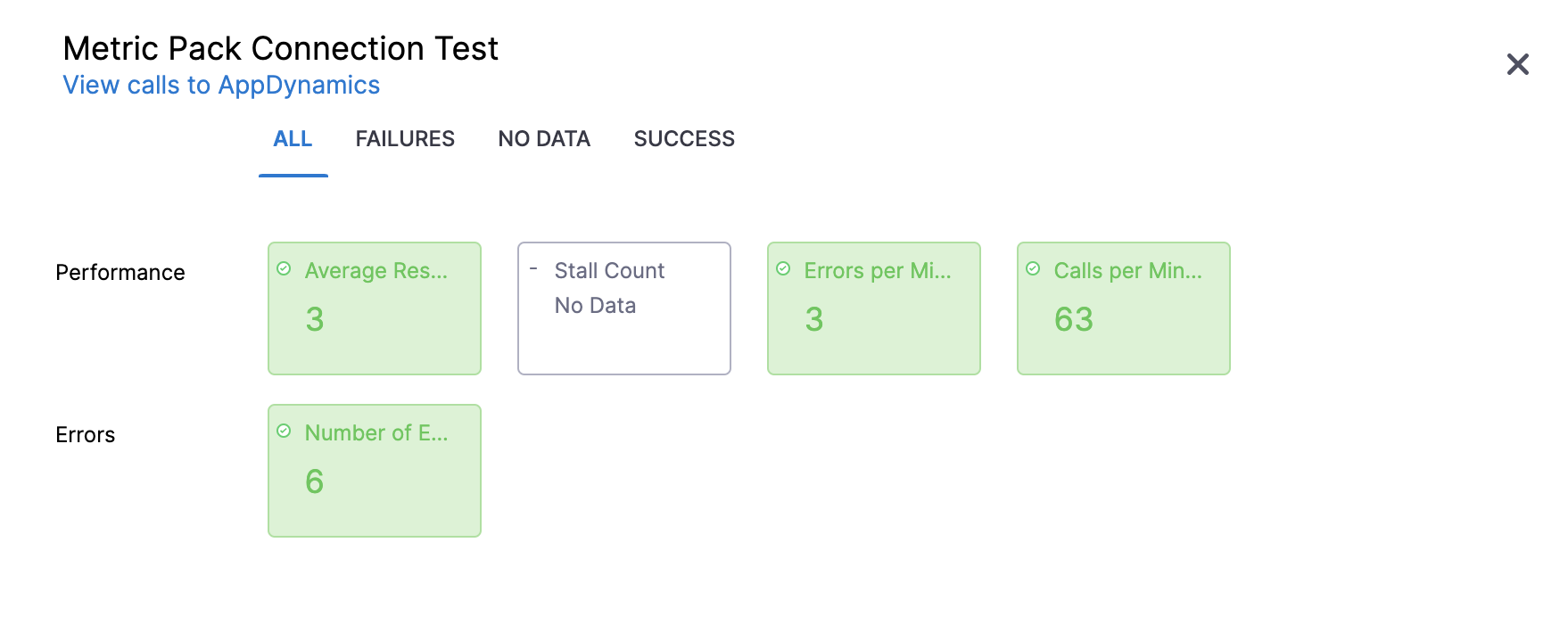This screenshot has height=633, width=1568.
Task: Select the Calls per Min... metric card
Action: click(1124, 308)
